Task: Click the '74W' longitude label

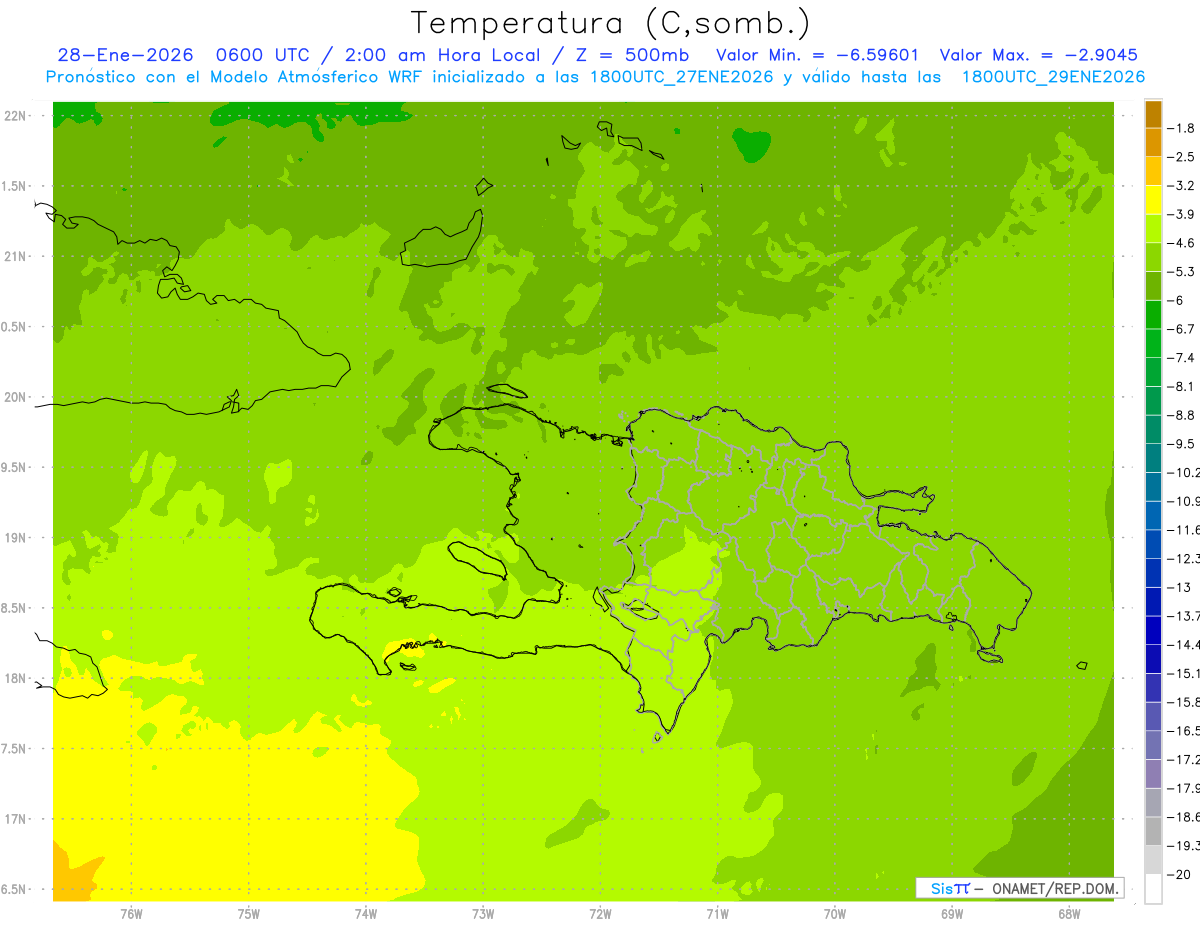Action: (x=366, y=914)
